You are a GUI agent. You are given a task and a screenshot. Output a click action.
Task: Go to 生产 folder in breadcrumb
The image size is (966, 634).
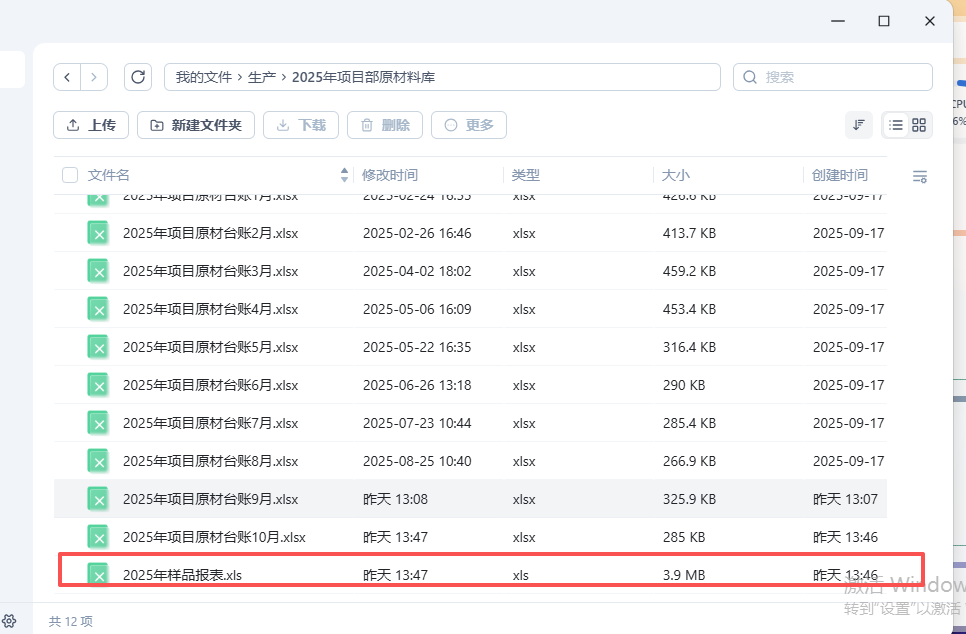click(262, 77)
